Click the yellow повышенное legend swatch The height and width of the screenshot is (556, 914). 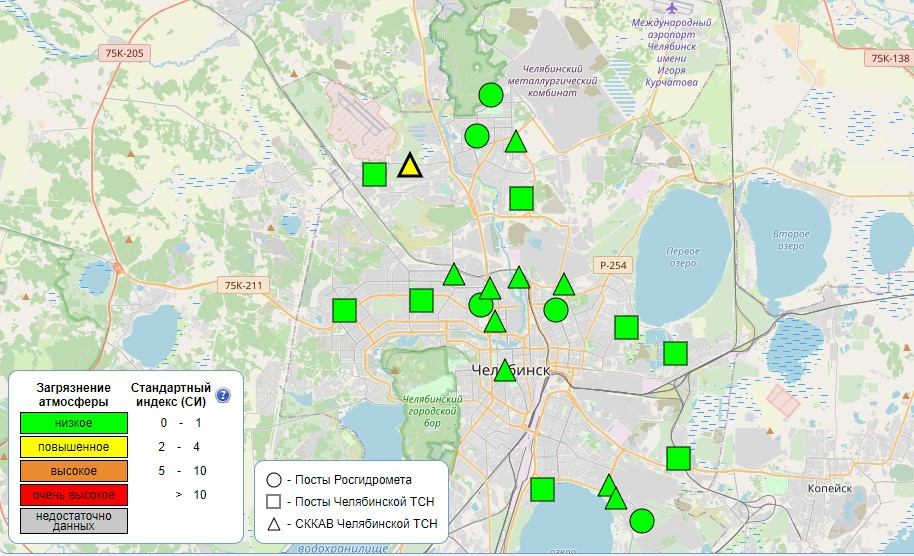[74, 447]
